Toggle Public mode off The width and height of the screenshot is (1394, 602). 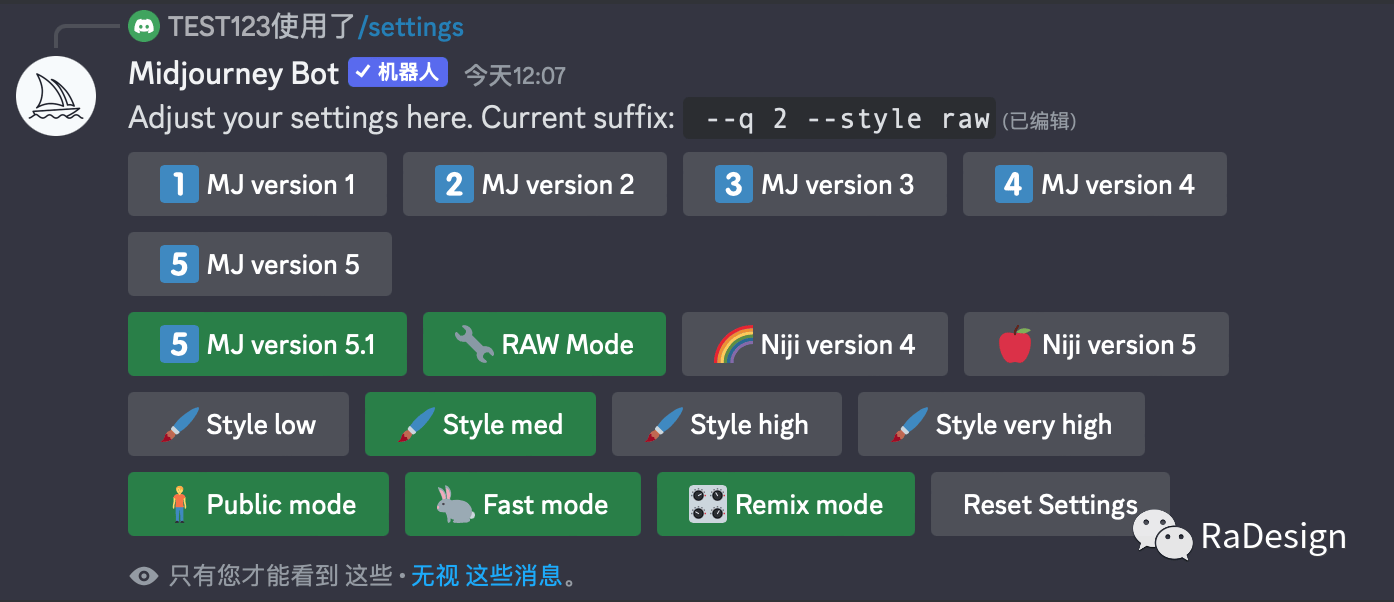click(258, 504)
